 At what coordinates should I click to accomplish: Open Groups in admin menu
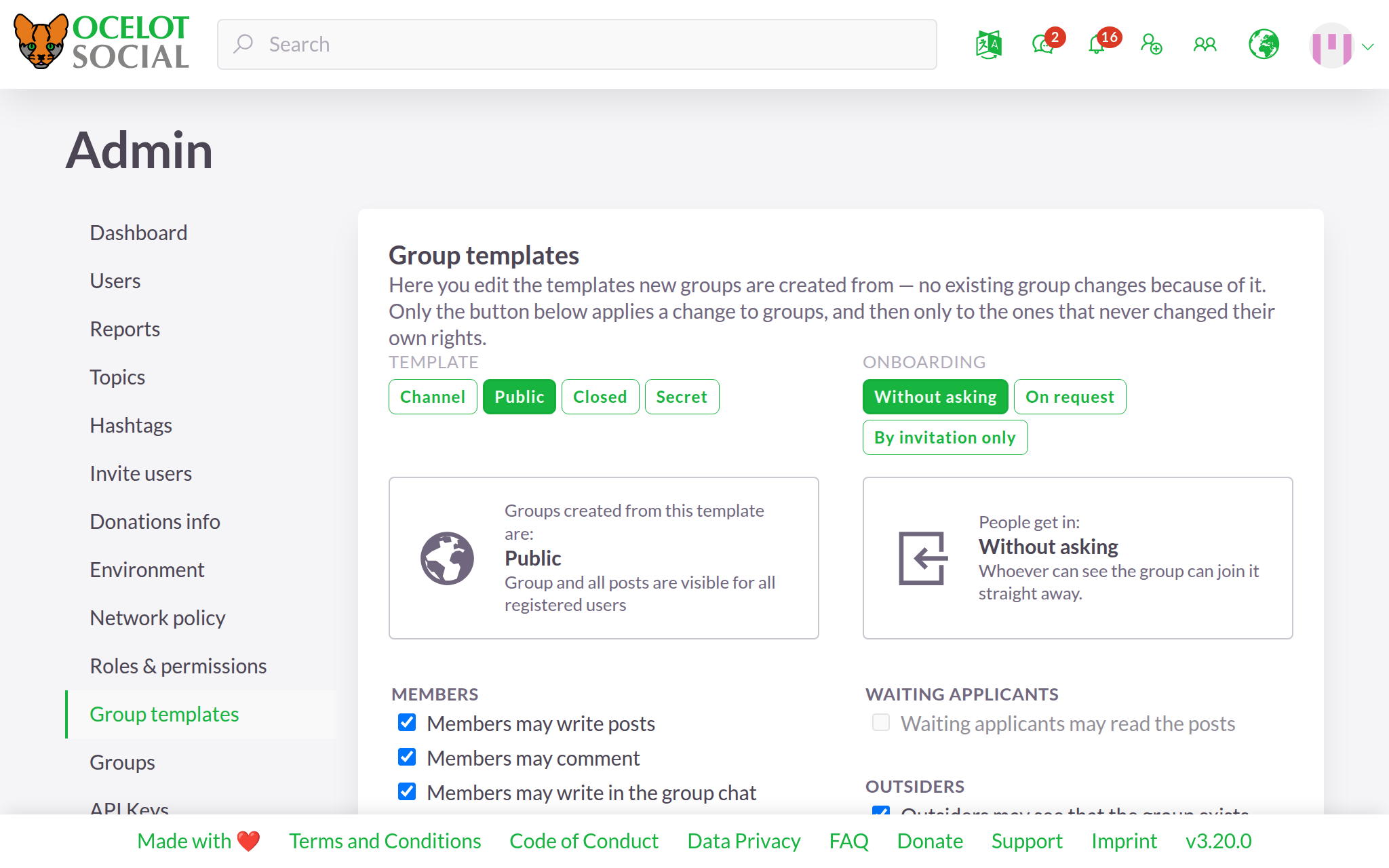pyautogui.click(x=201, y=763)
